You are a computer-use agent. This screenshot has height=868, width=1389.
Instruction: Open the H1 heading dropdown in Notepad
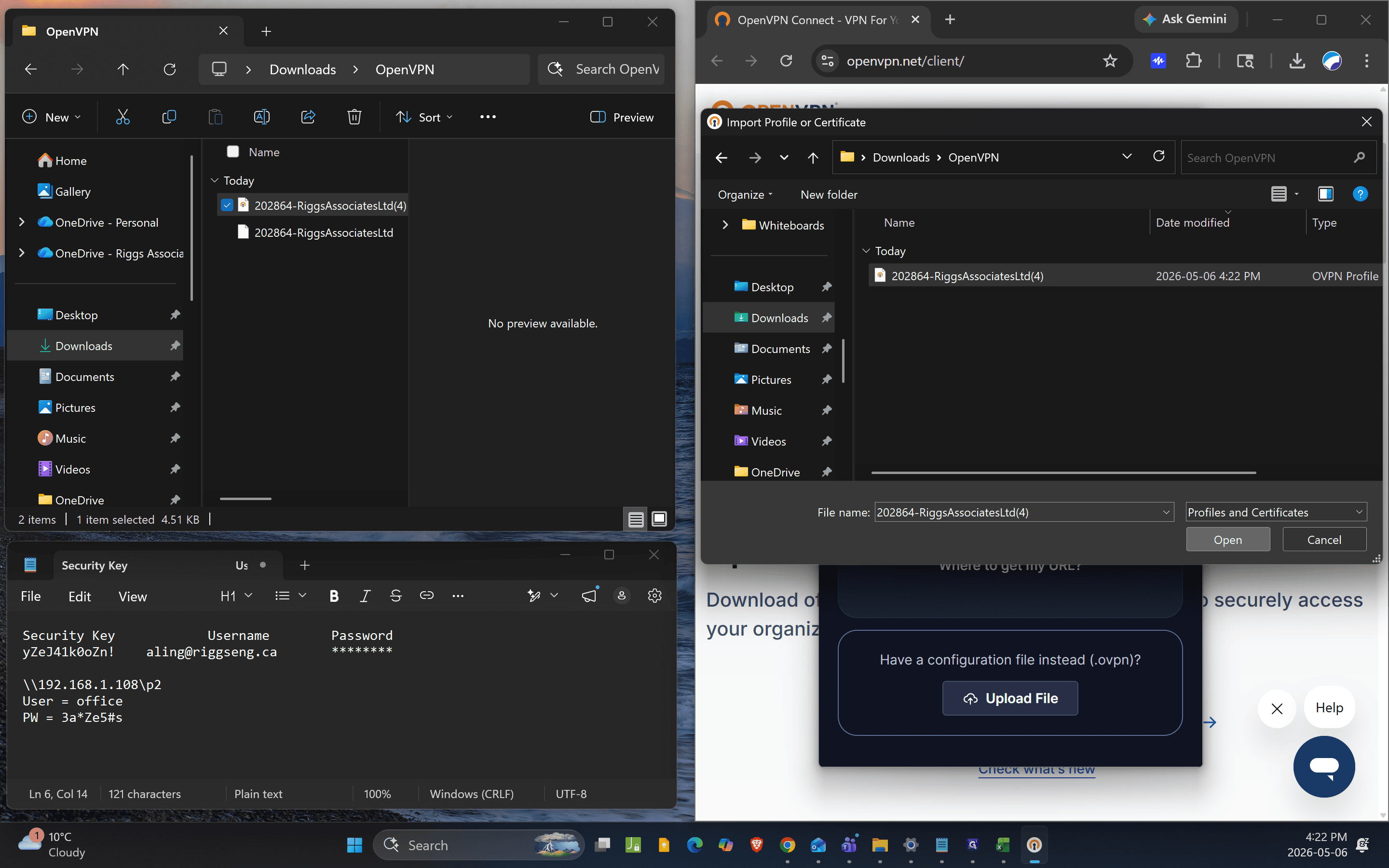(x=236, y=596)
